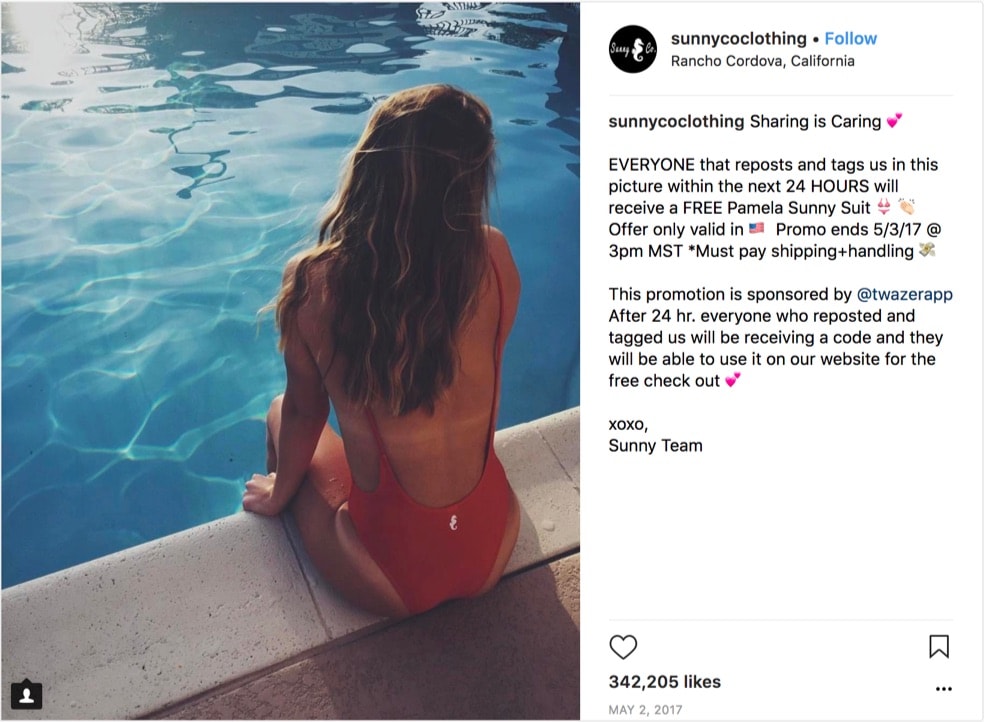Click the bold sunnycoclothing name in caption
Viewport: 984px width, 722px height.
676,121
